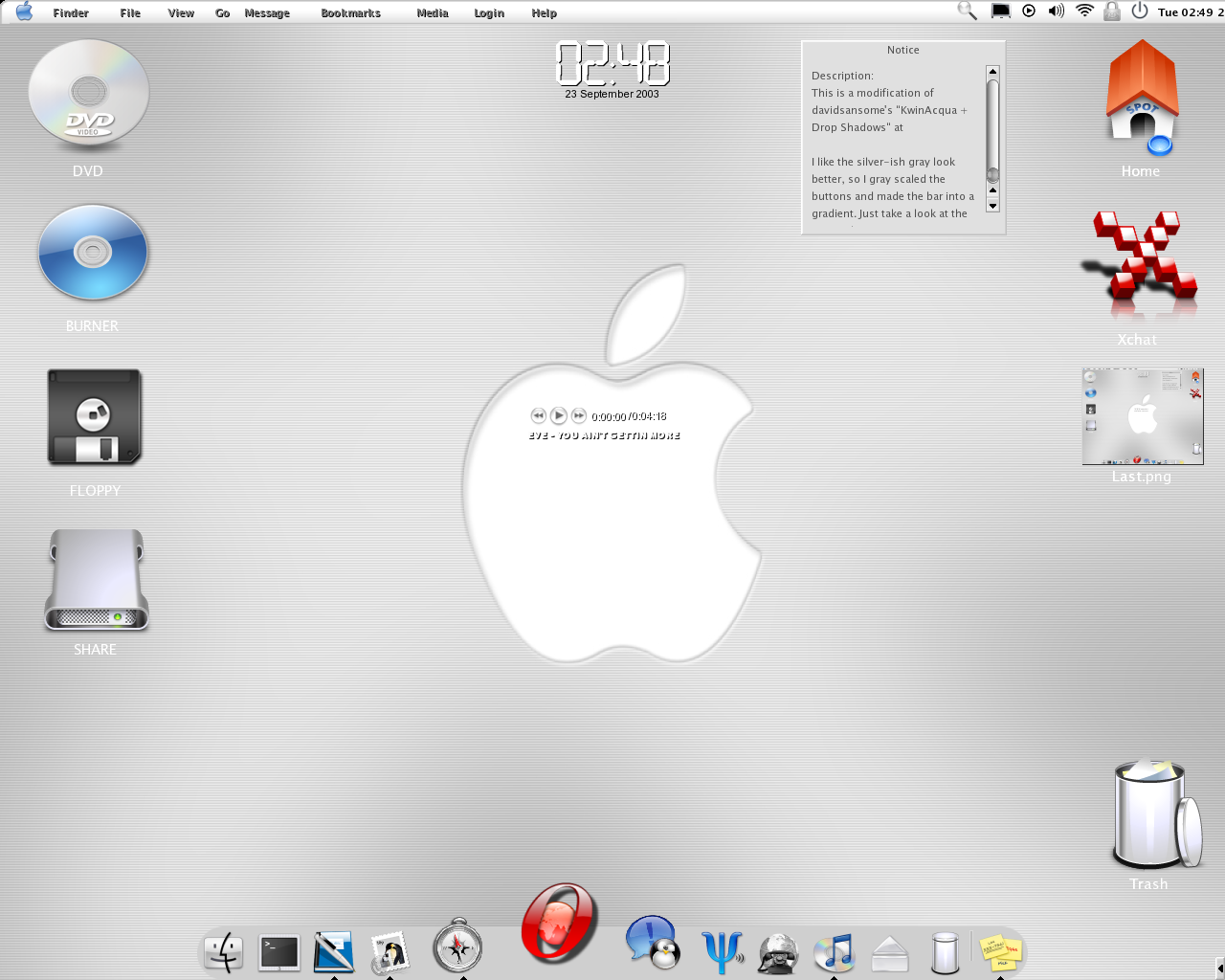Open the Trash can on the desktop
This screenshot has height=980, width=1225.
[x=1156, y=814]
